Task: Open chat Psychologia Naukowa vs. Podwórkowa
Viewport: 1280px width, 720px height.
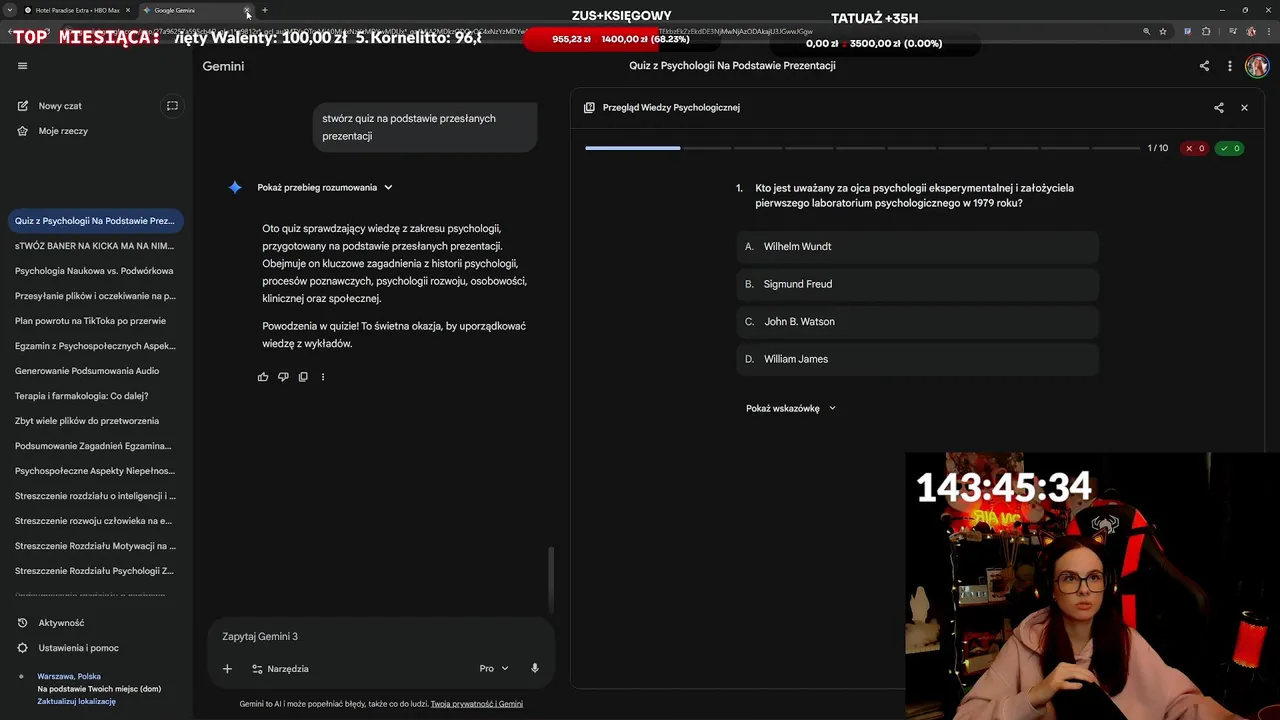Action: click(94, 271)
